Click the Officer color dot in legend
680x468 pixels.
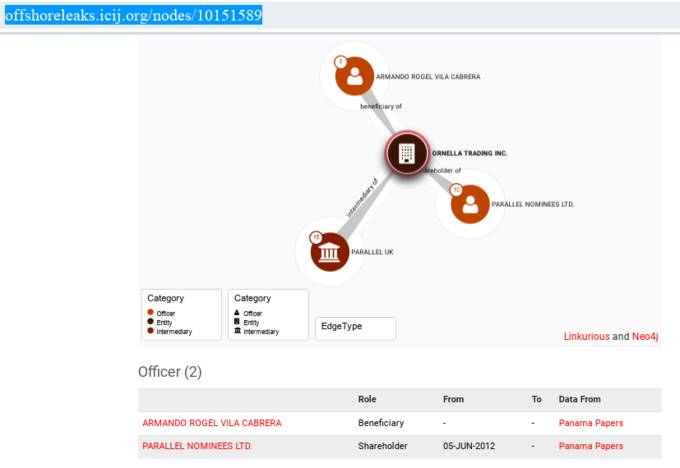[x=150, y=313]
